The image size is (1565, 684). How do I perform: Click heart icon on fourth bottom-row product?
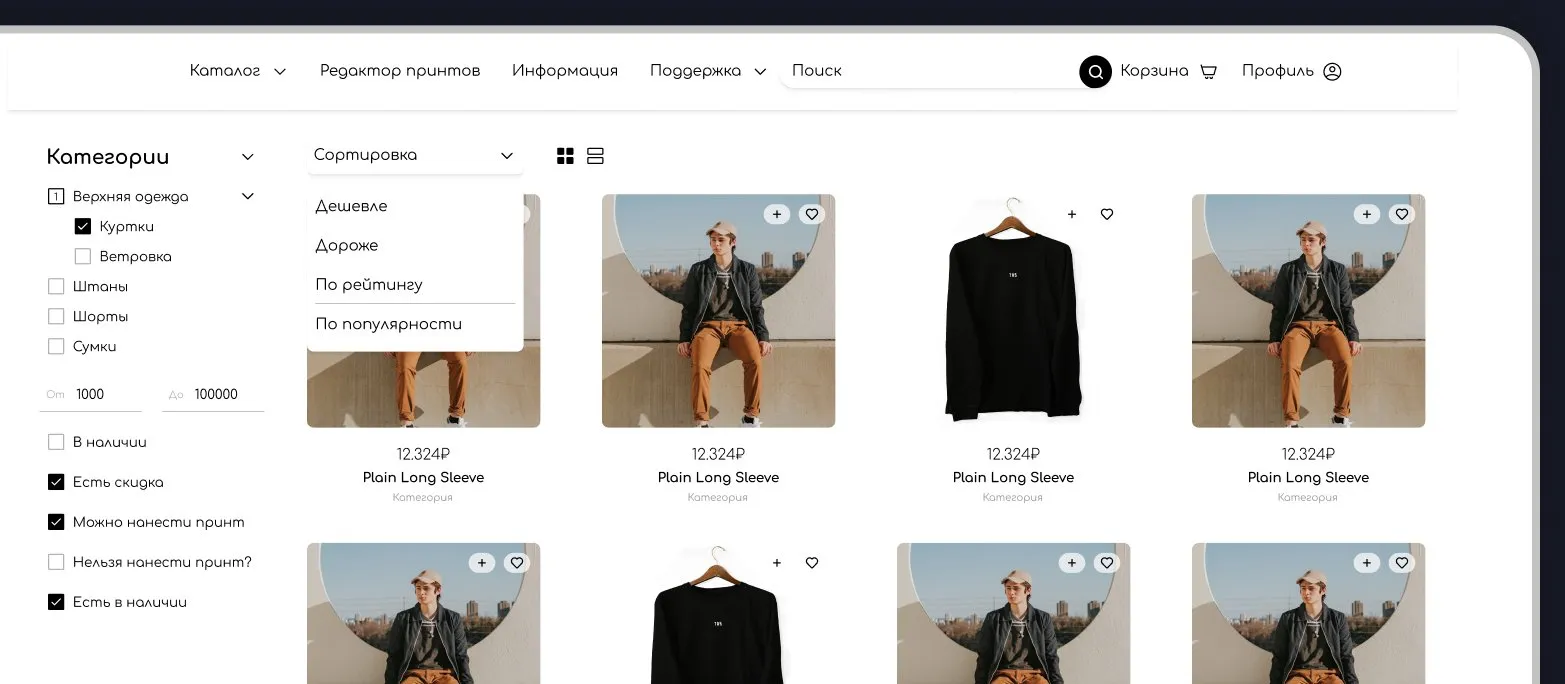[x=1402, y=563]
